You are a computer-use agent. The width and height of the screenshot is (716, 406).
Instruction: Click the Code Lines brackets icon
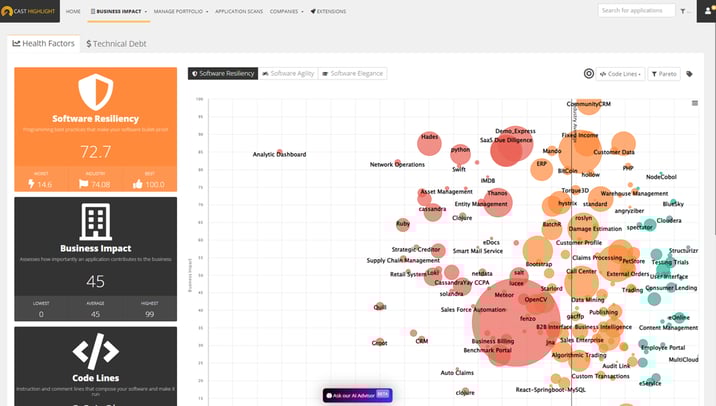[95, 350]
